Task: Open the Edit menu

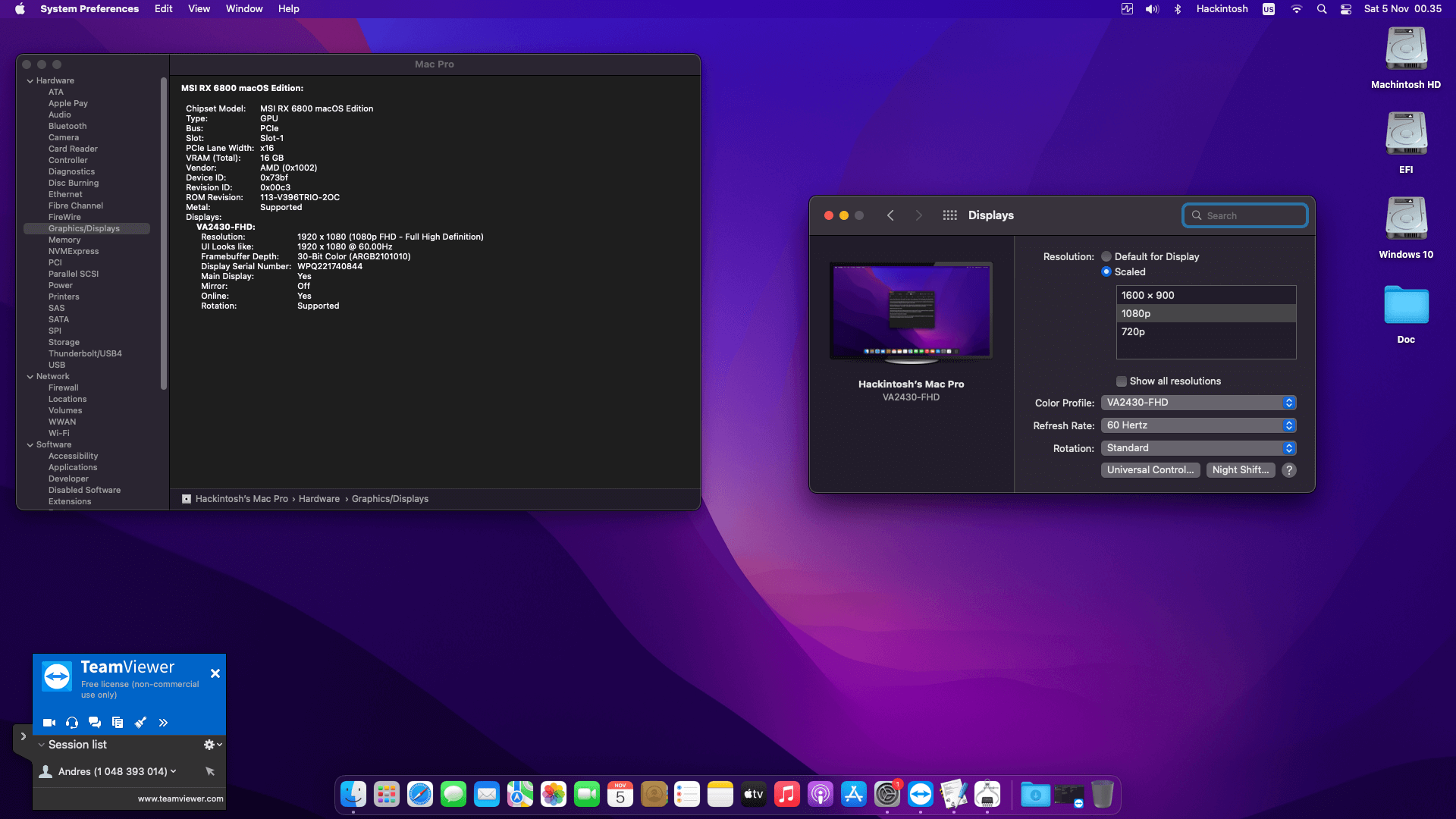Action: pyautogui.click(x=164, y=9)
